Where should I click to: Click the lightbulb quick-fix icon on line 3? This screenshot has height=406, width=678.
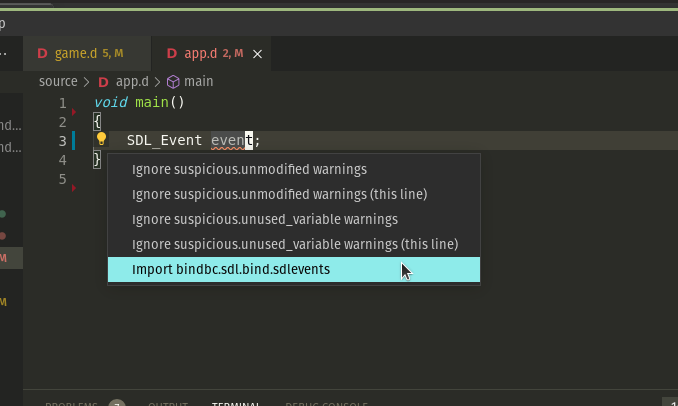pyautogui.click(x=101, y=139)
